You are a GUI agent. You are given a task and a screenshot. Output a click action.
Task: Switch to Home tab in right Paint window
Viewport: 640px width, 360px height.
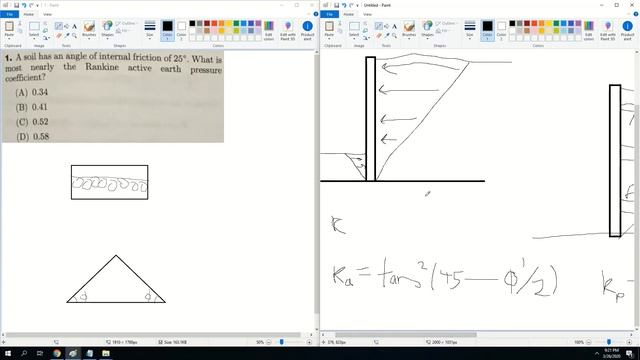point(349,14)
